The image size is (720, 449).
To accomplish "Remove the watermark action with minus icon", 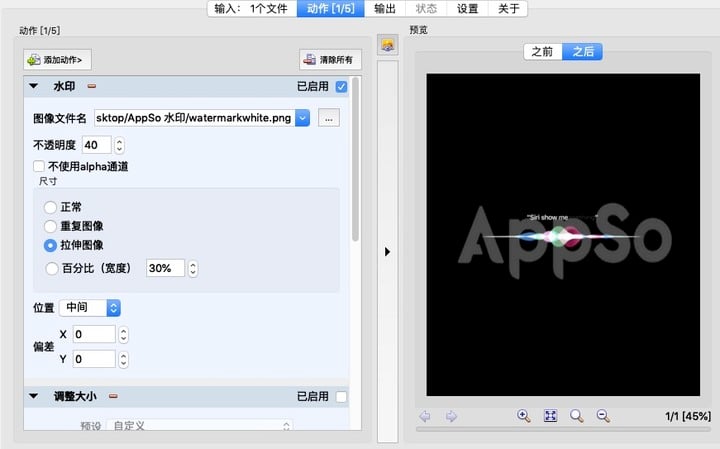I will coord(92,86).
